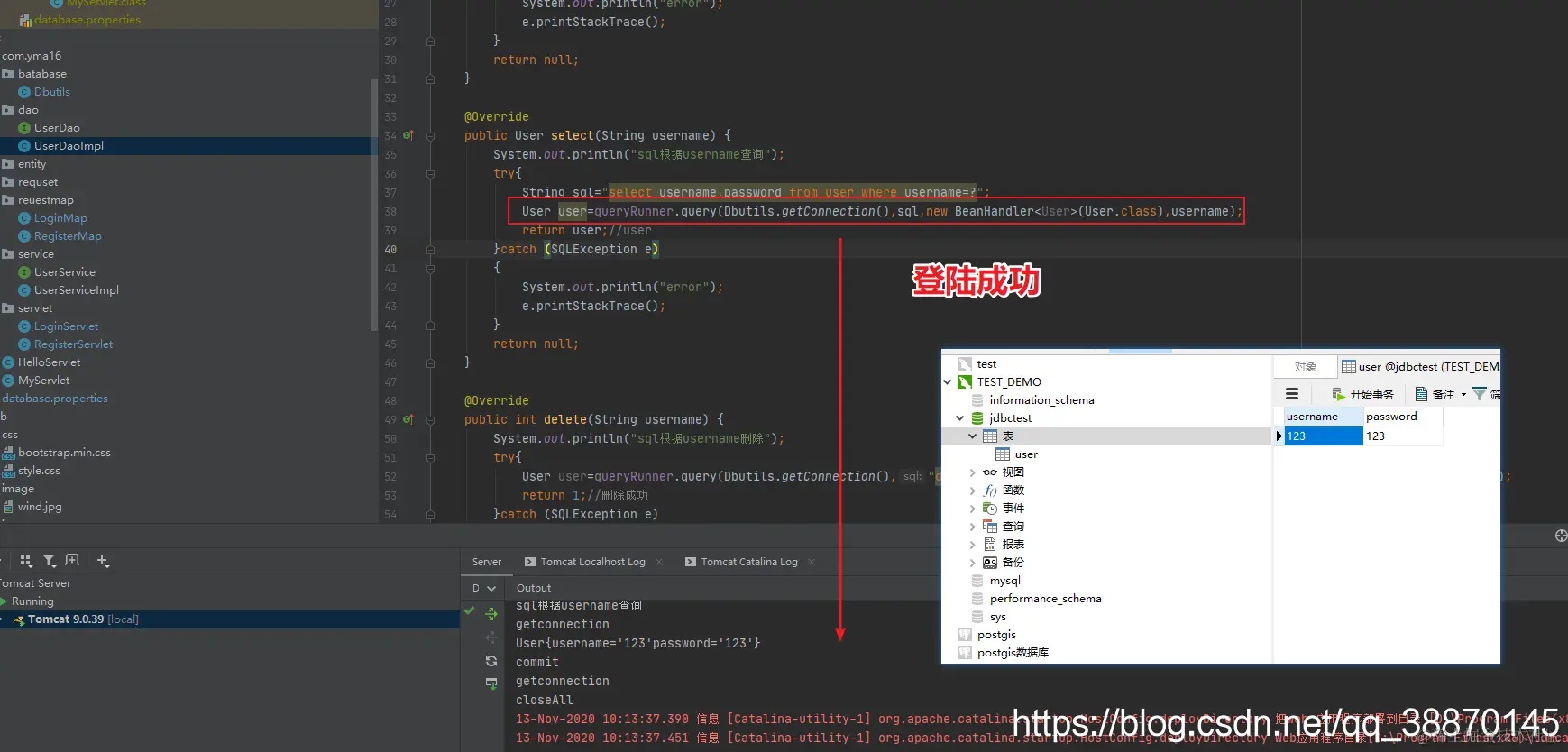Toggle code fold at line 49 delete method
The width and height of the screenshot is (1568, 752).
click(430, 420)
